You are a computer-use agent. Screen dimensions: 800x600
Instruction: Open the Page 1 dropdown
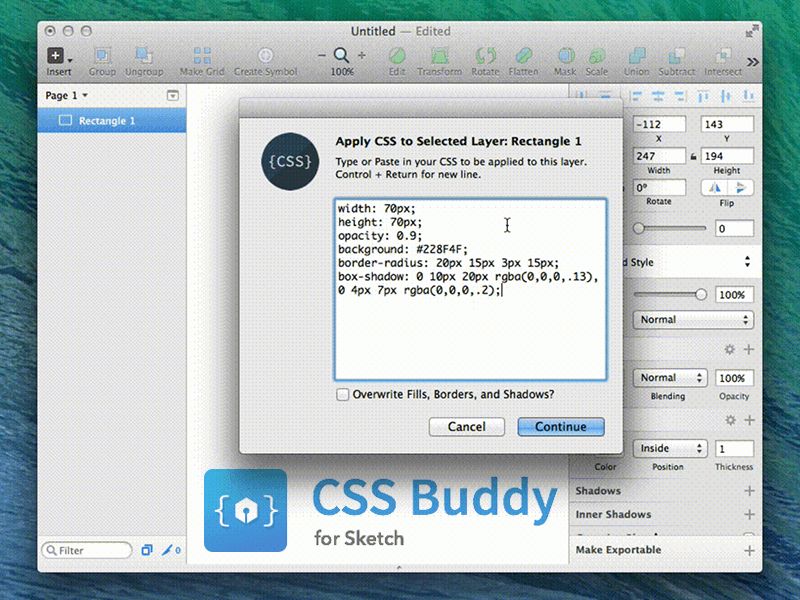67,95
